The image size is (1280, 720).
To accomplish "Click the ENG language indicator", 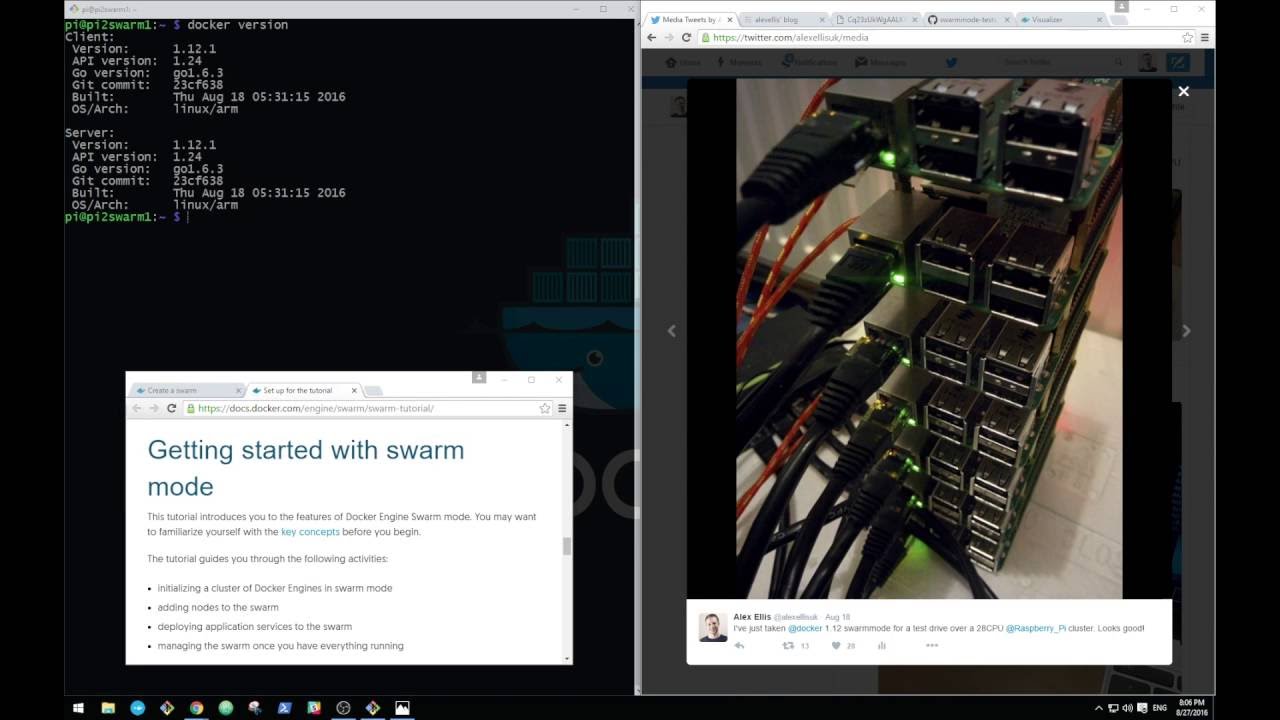I will (1160, 708).
